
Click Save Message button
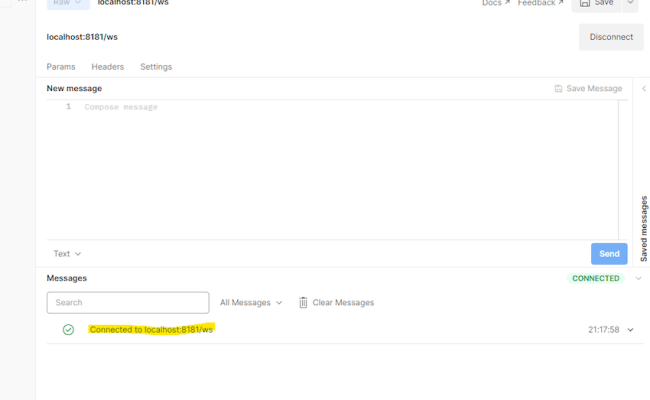[x=588, y=88]
